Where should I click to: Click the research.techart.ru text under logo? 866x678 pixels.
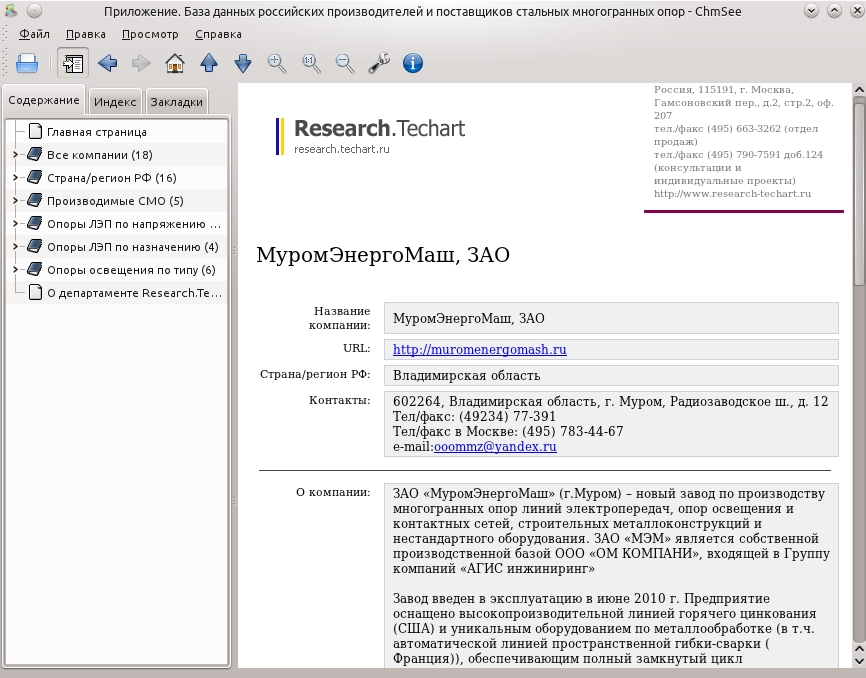[342, 149]
